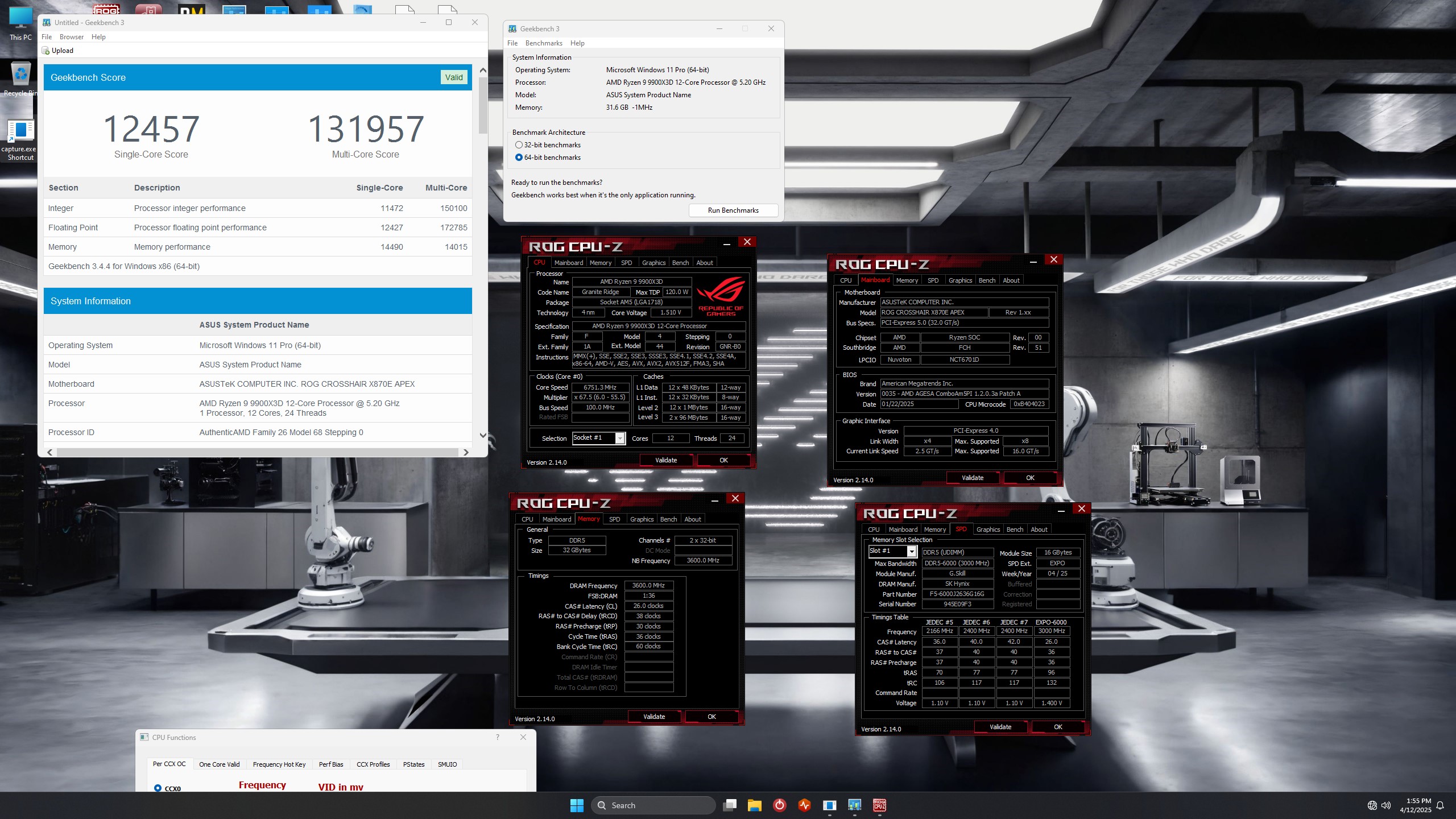Open Bench tab in CPU-Z CPU window

[680, 263]
